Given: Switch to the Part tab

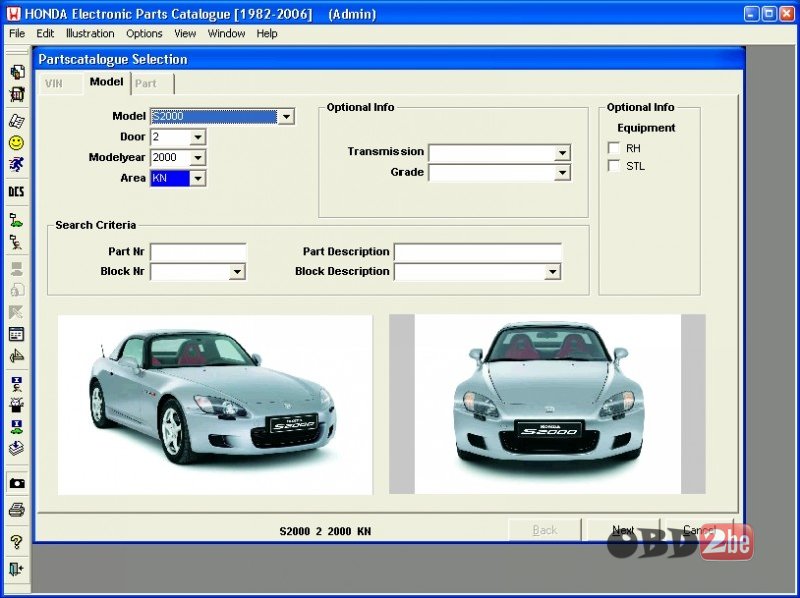Looking at the screenshot, I should (x=152, y=84).
